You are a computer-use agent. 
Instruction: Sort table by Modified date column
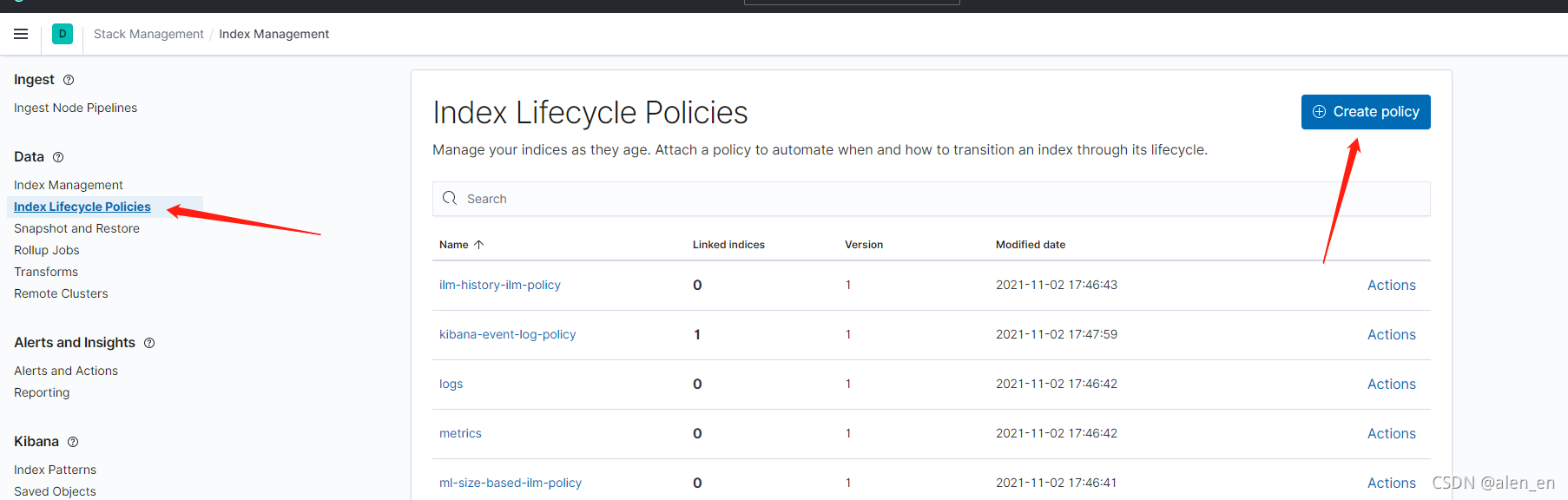point(1031,245)
